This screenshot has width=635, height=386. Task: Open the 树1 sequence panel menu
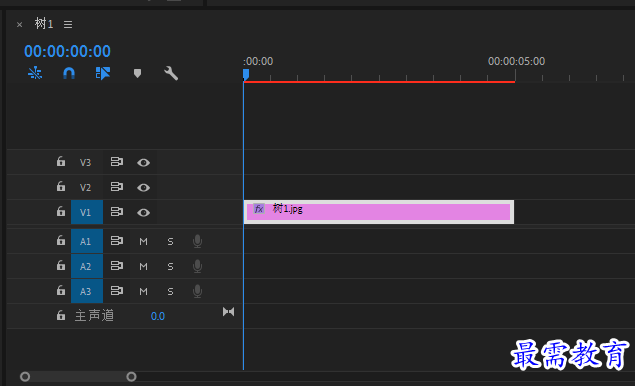68,24
